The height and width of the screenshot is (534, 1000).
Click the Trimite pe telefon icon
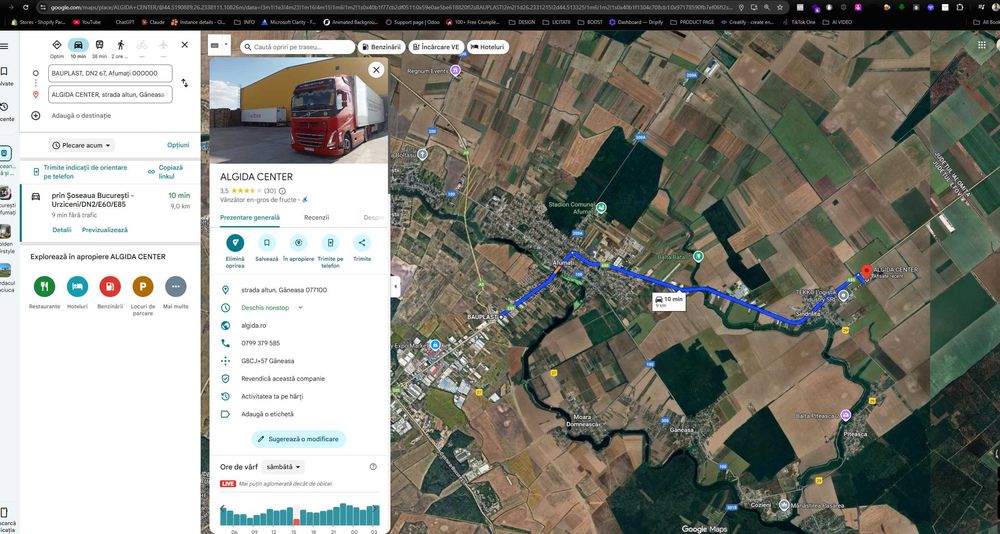point(330,242)
